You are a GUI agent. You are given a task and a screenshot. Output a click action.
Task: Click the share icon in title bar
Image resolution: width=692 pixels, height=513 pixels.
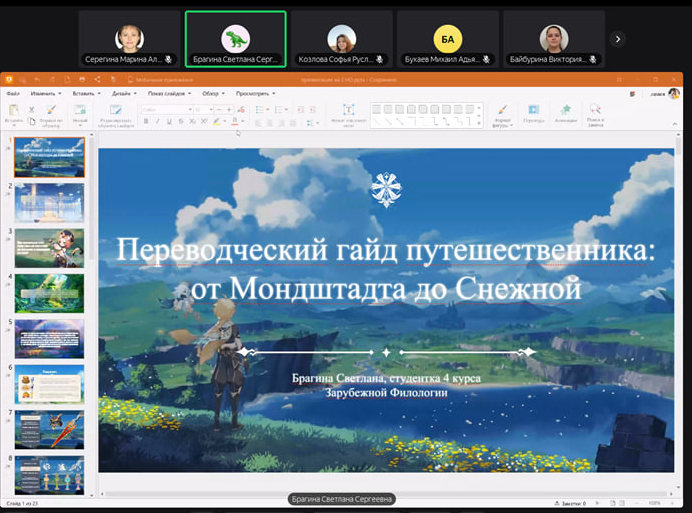(x=98, y=79)
